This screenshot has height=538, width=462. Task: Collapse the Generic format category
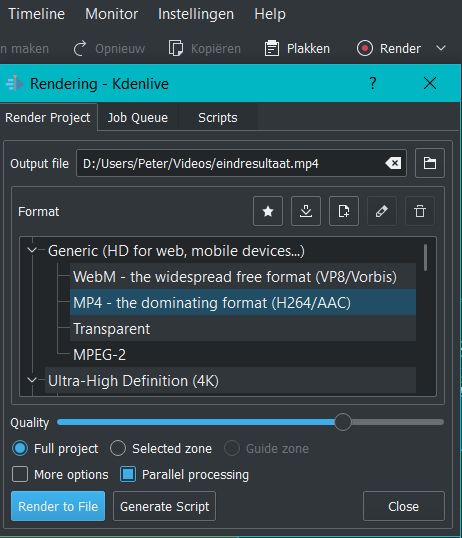[x=32, y=250]
